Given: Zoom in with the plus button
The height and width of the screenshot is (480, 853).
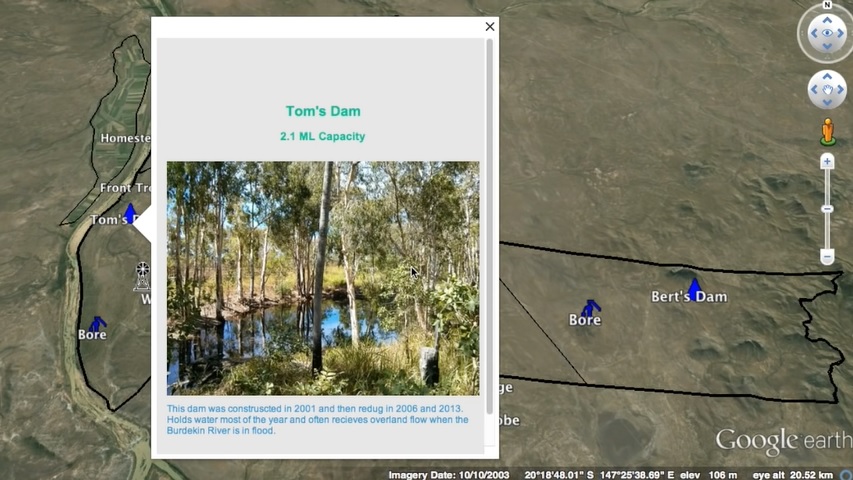Looking at the screenshot, I should point(827,162).
